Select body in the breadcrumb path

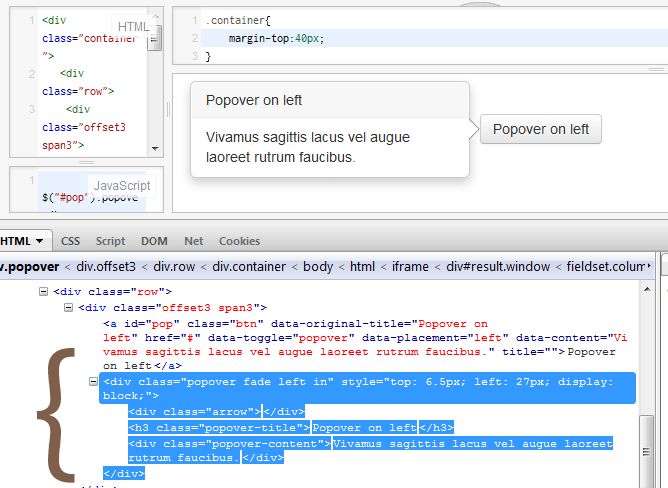[318, 267]
